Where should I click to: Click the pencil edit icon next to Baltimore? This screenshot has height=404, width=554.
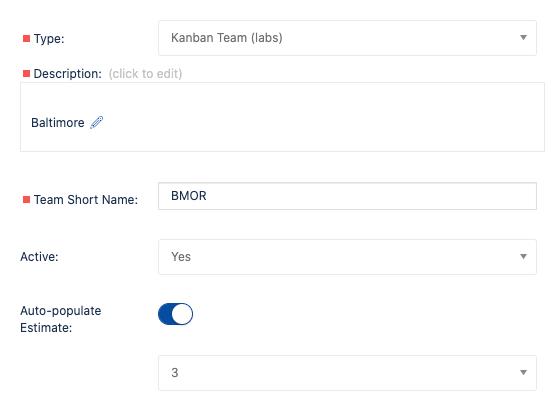click(96, 122)
